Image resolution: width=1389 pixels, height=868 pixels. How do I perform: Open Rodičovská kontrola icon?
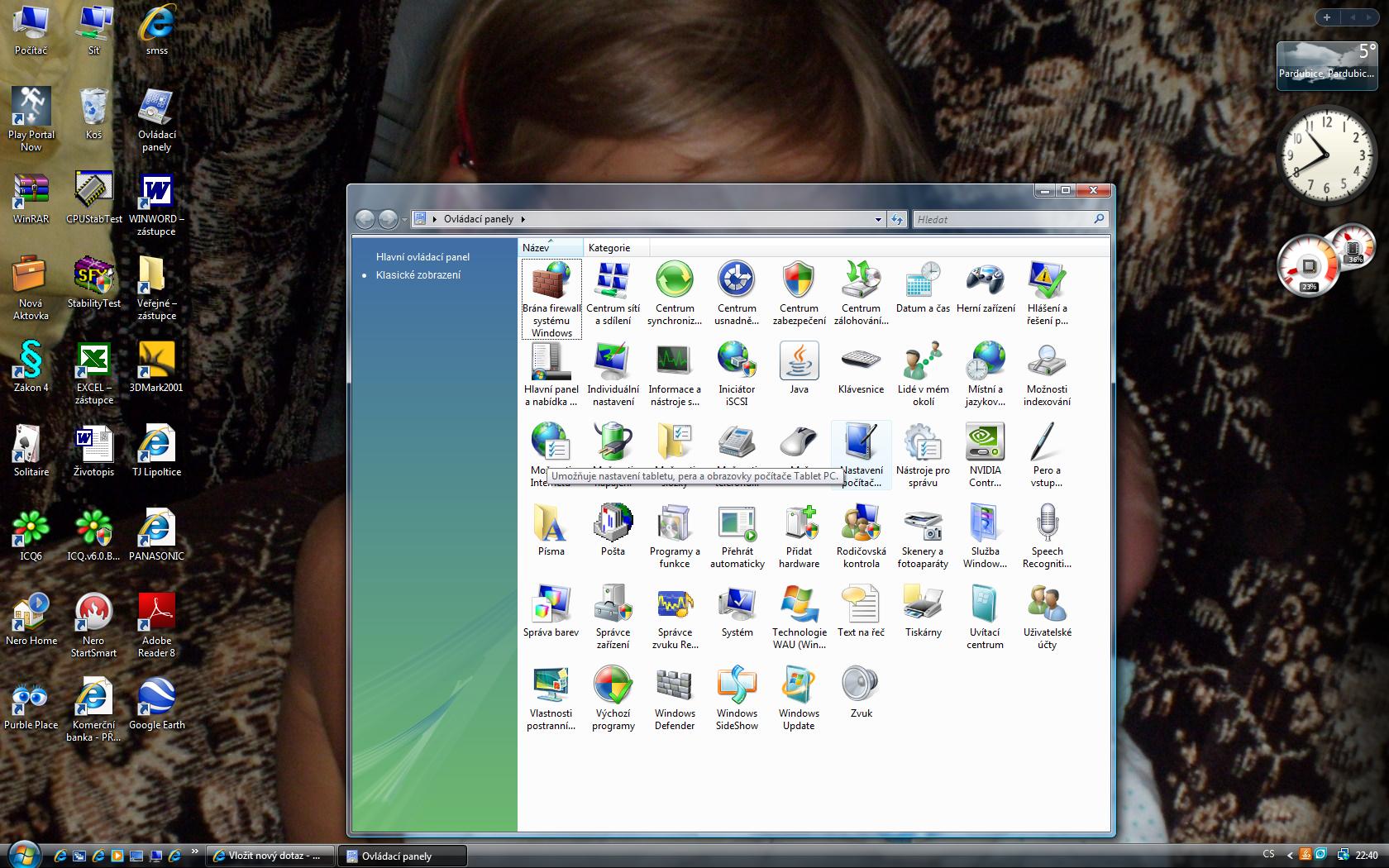[861, 524]
